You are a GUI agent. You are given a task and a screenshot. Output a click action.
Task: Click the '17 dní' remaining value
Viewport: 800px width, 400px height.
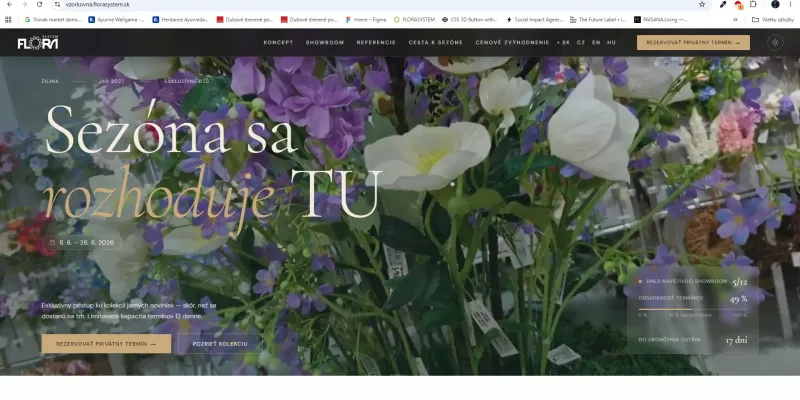coord(736,340)
